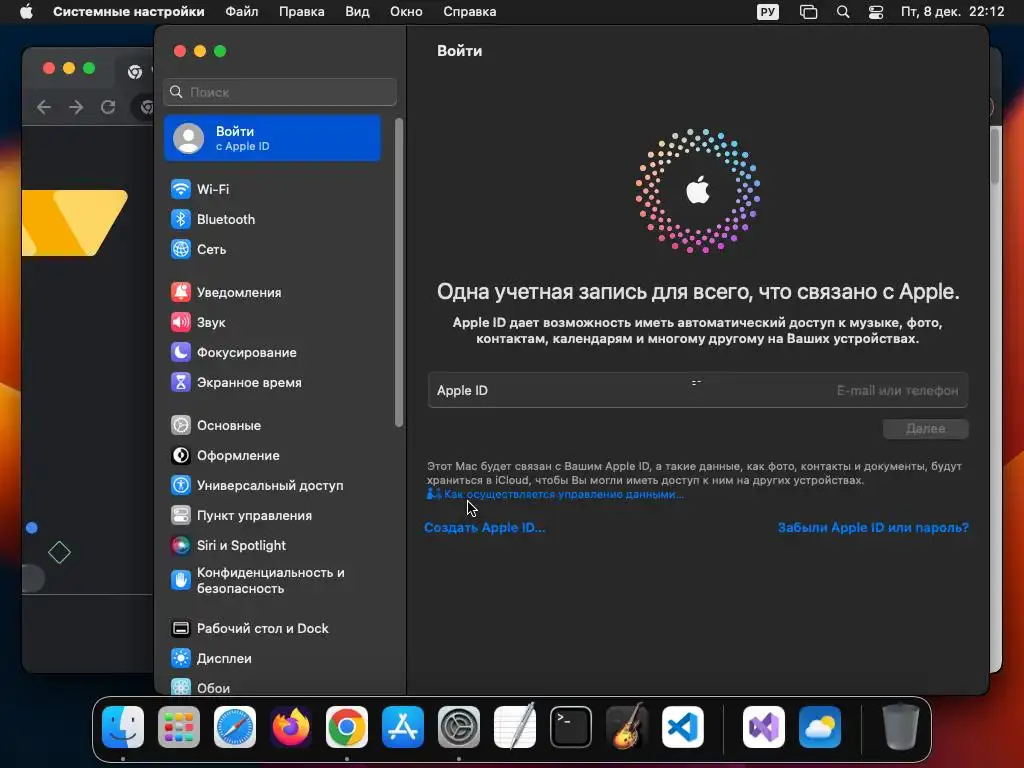Open Control Center in menu bar
Screen dimensions: 1024x768
pos(876,12)
